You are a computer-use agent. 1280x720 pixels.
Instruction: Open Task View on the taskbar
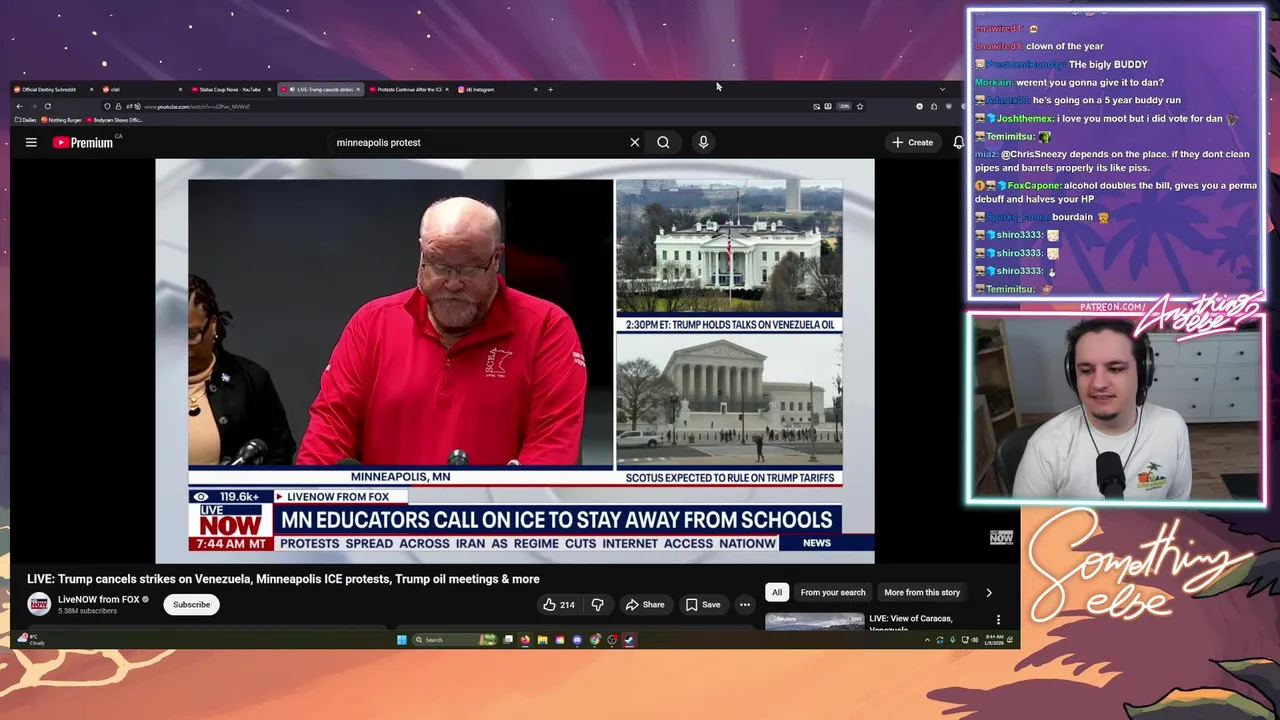click(x=508, y=640)
